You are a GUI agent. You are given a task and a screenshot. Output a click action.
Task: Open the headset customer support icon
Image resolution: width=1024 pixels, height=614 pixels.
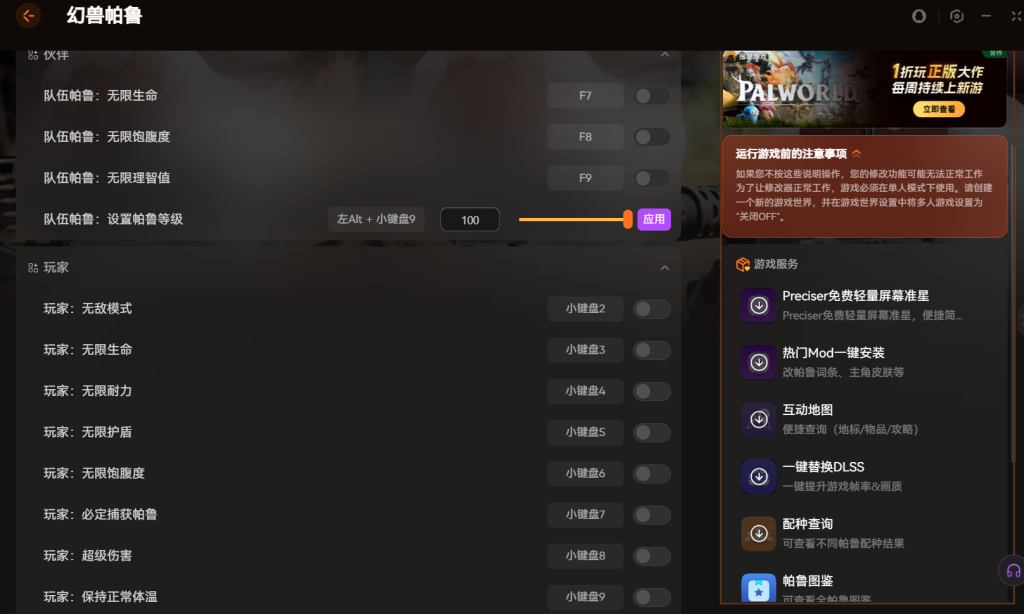coord(1012,571)
